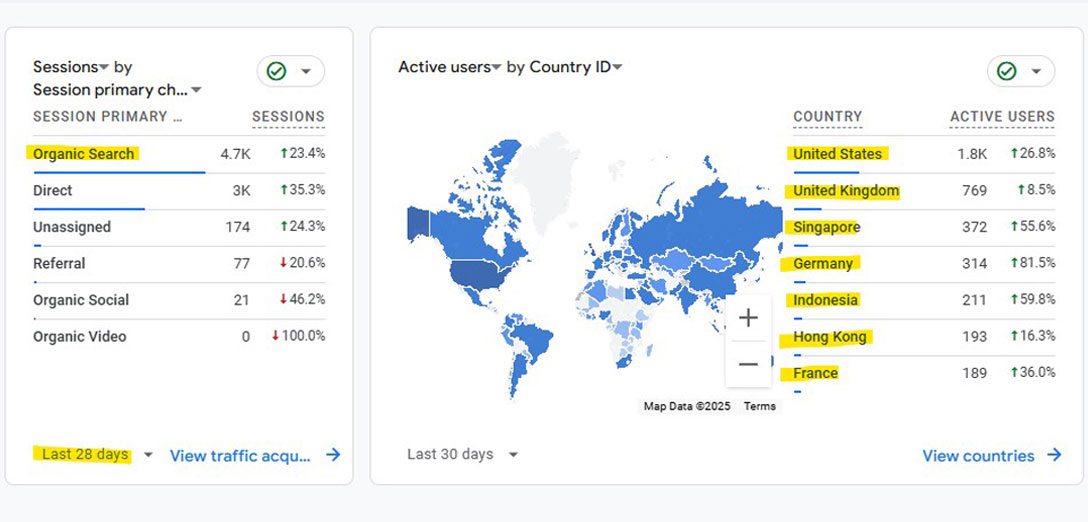Select the Organic Video channel row
This screenshot has height=522, width=1088.
[x=179, y=337]
